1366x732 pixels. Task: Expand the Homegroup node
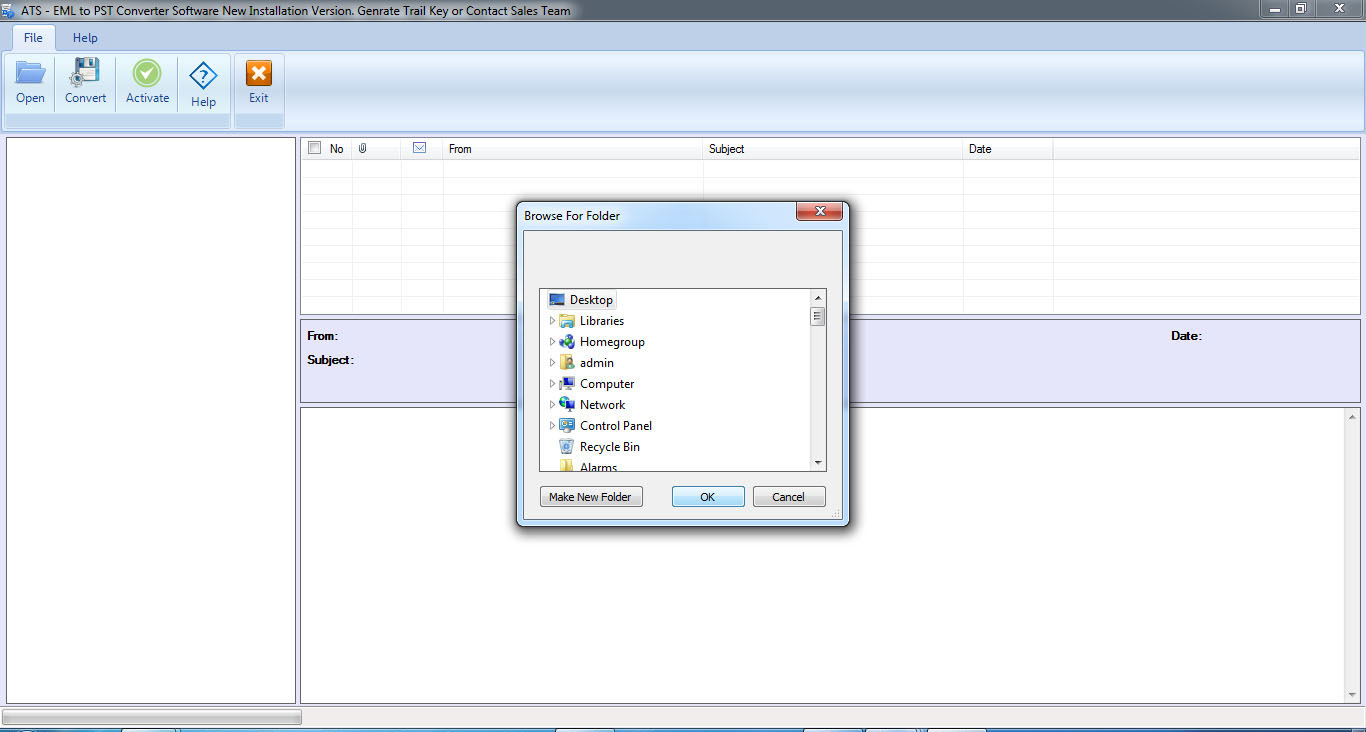[552, 342]
